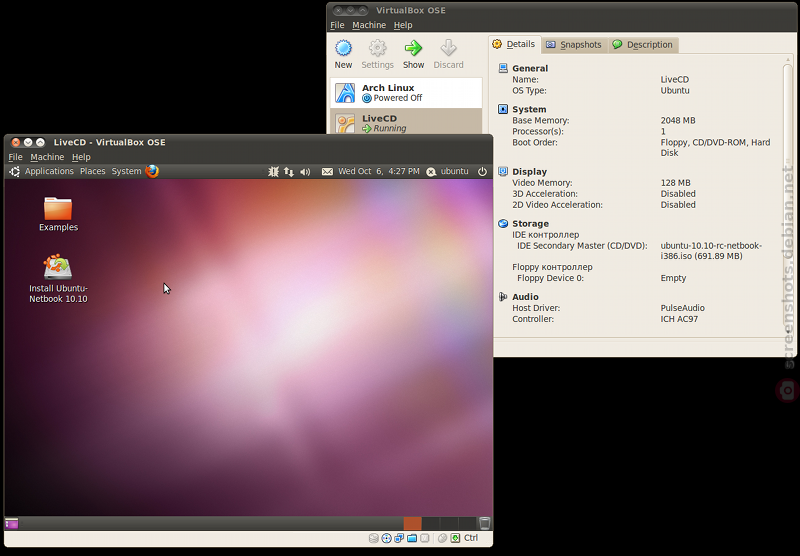Click the System section chip icon
The image size is (800, 556).
[x=503, y=109]
